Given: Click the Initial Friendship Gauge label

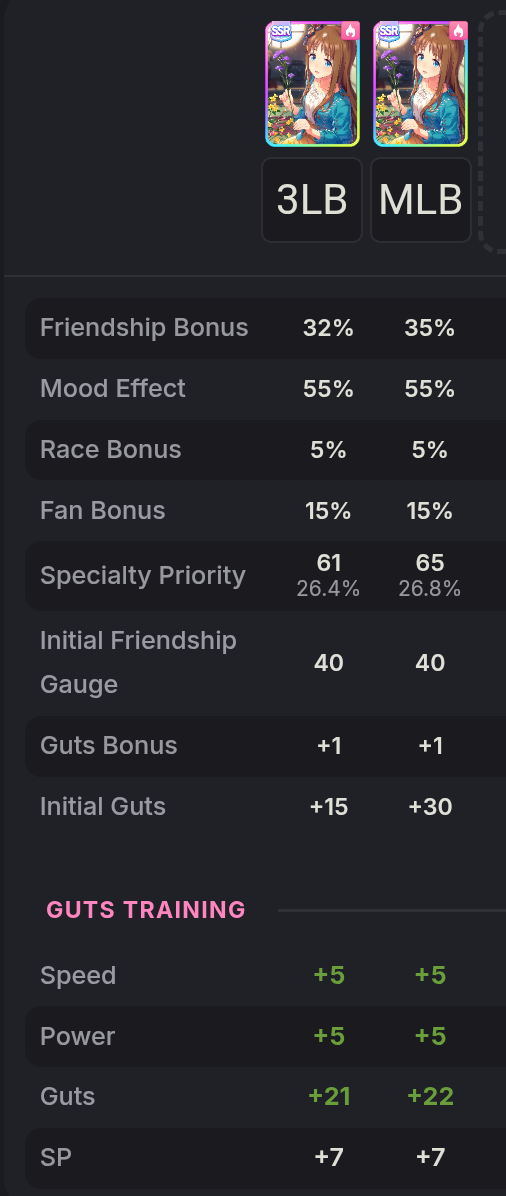Looking at the screenshot, I should click(x=138, y=662).
